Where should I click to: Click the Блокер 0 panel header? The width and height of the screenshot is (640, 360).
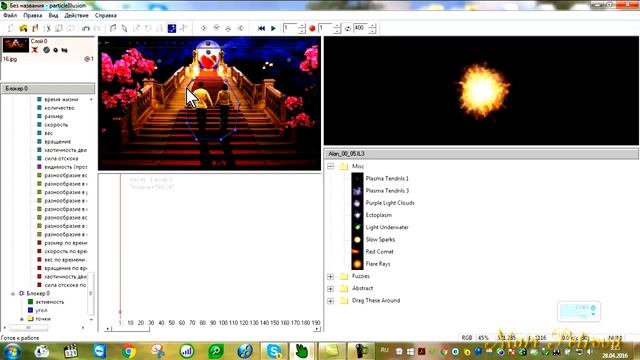pyautogui.click(x=48, y=89)
